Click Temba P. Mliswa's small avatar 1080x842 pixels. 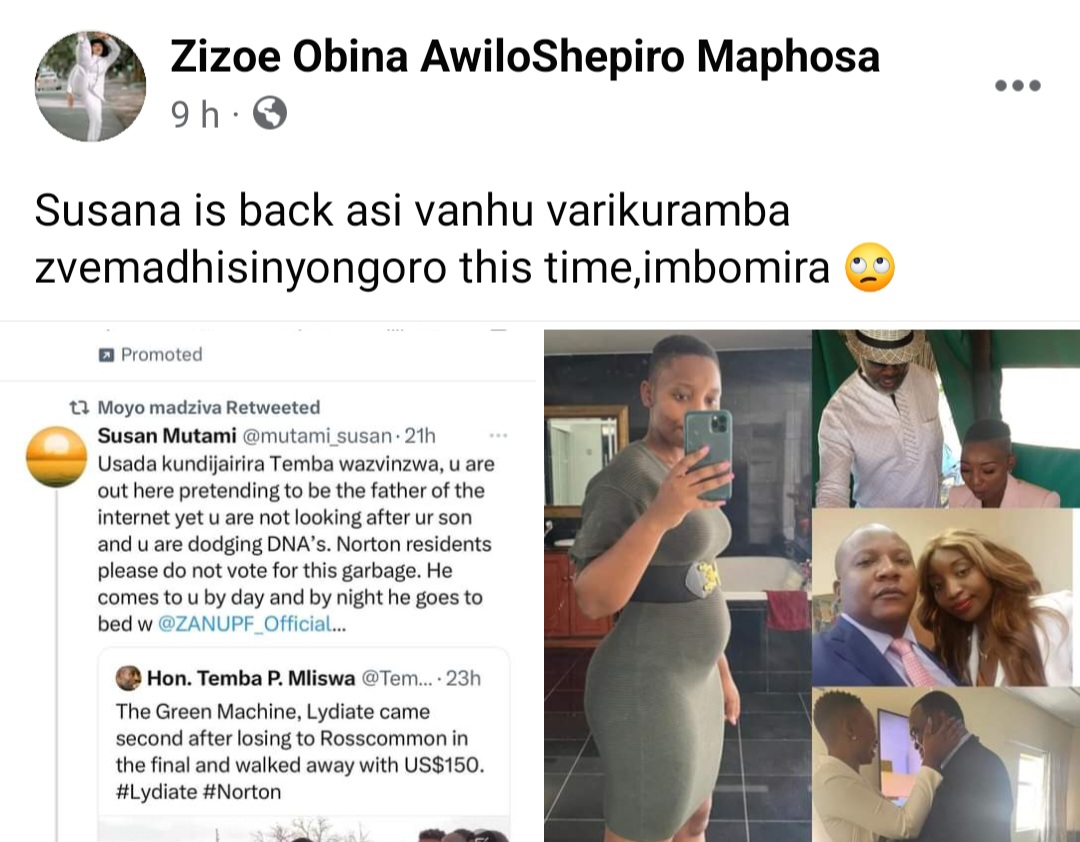click(x=128, y=679)
